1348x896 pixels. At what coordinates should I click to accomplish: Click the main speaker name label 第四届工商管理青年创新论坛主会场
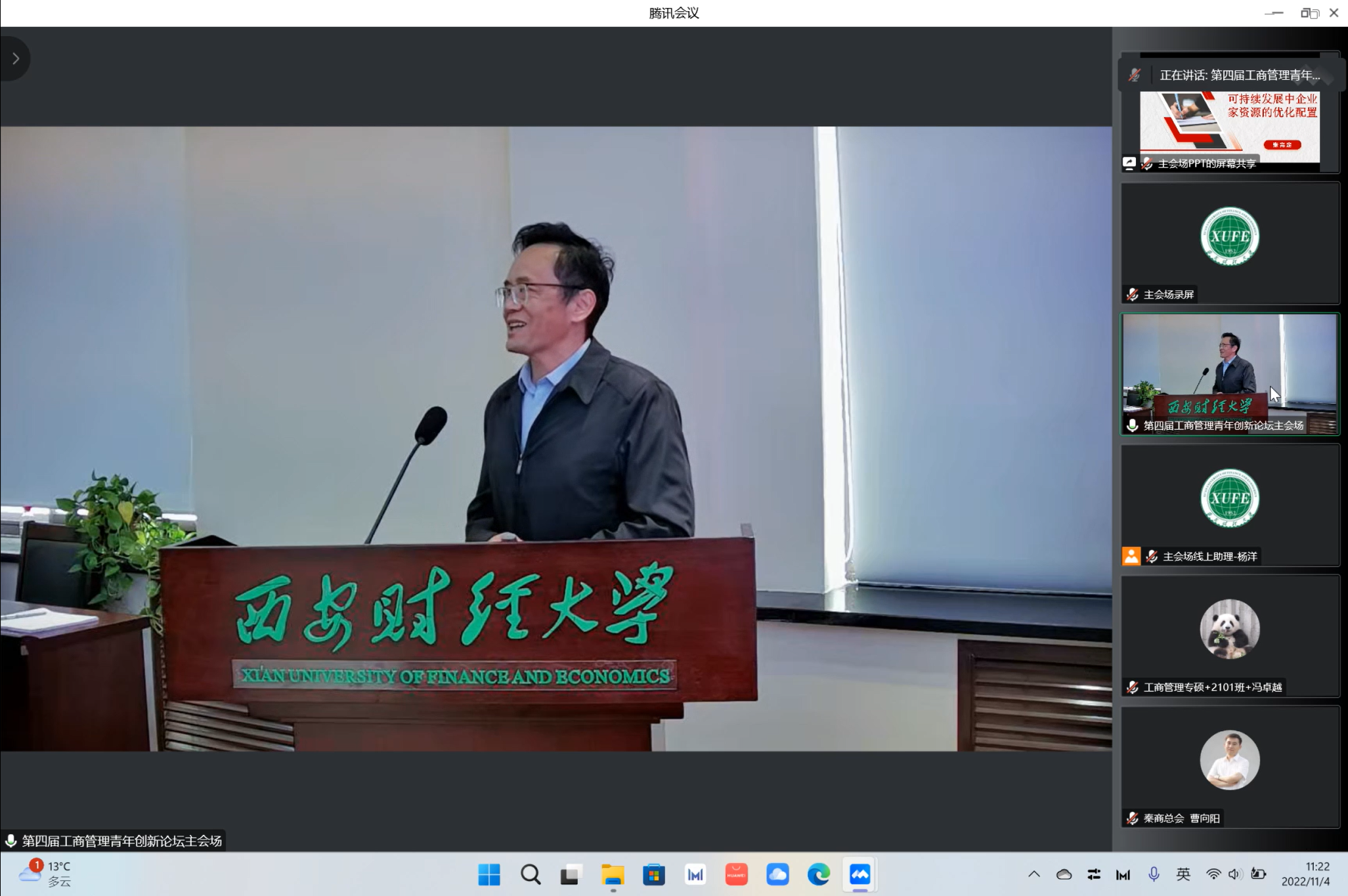point(122,841)
